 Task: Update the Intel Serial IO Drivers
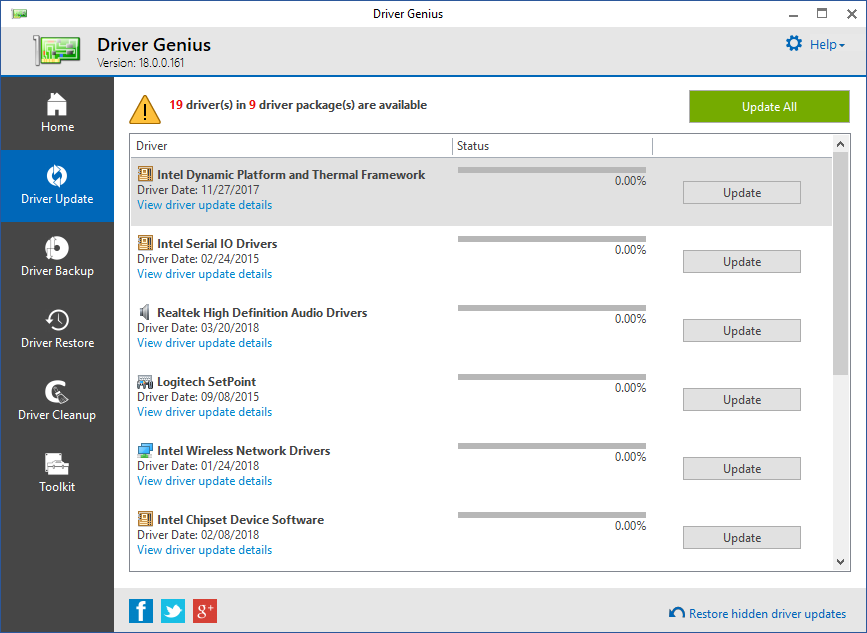tap(741, 261)
